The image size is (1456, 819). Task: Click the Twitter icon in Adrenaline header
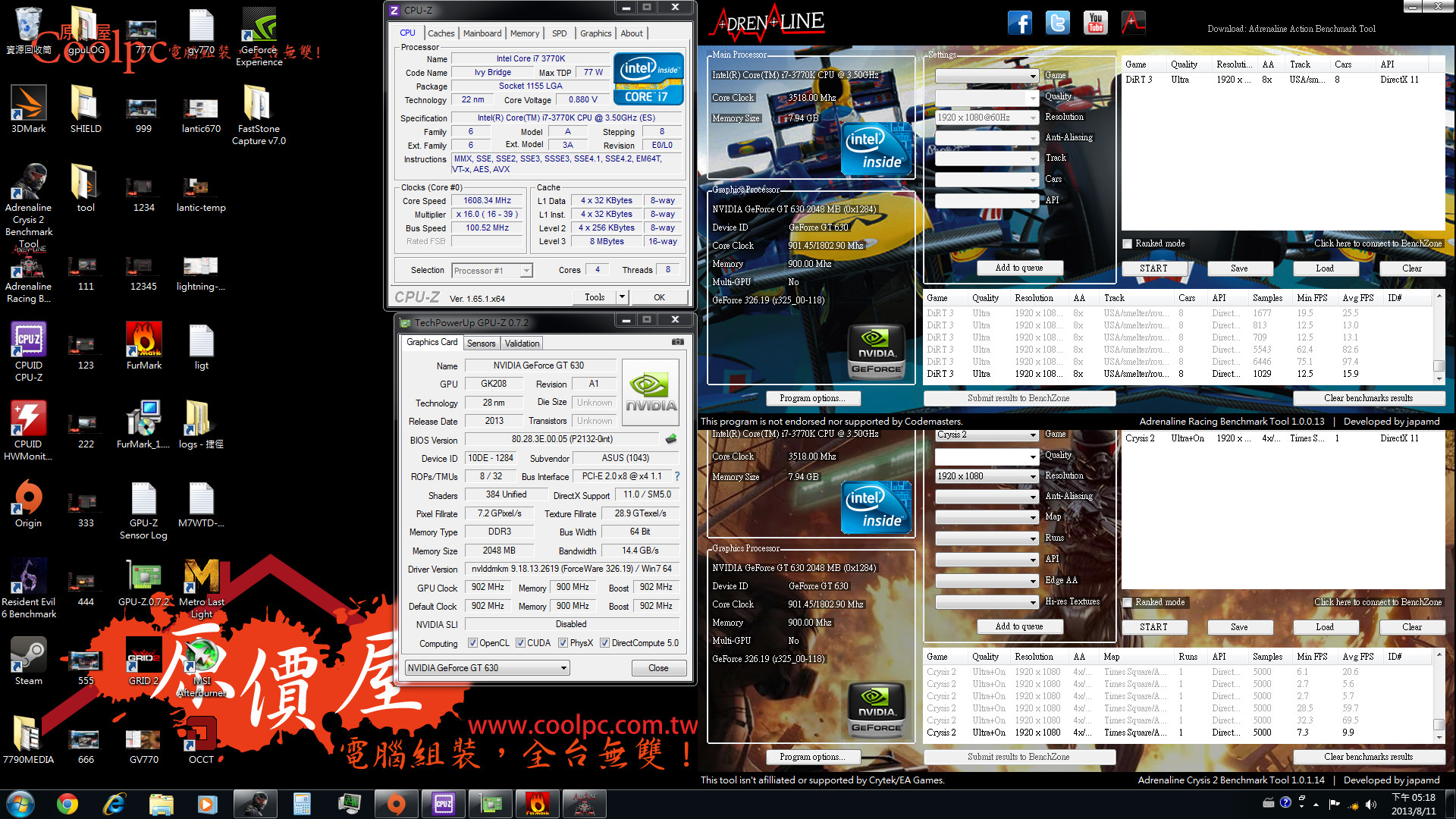[x=1057, y=23]
